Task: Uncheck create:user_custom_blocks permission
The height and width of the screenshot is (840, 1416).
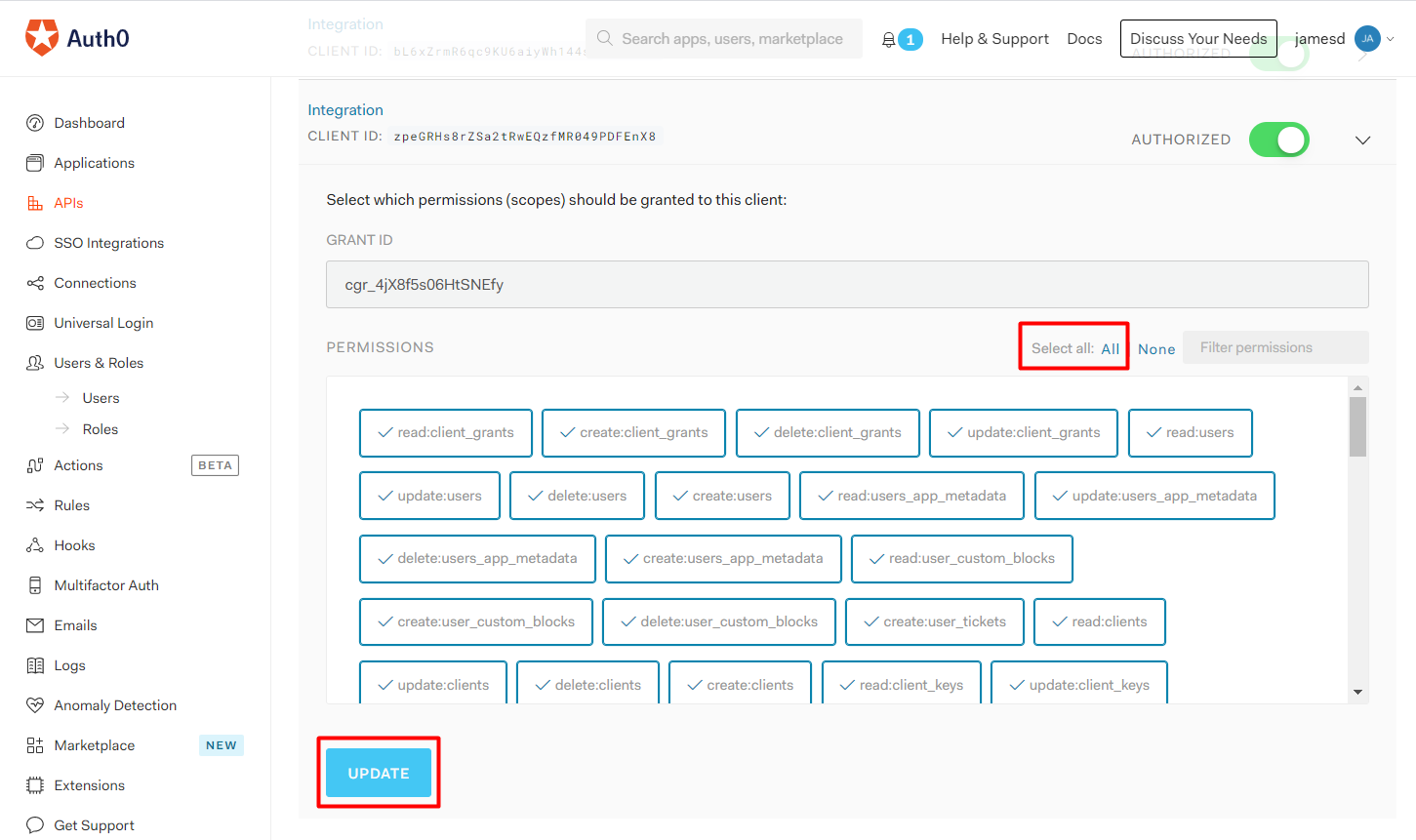Action: pyautogui.click(x=476, y=622)
